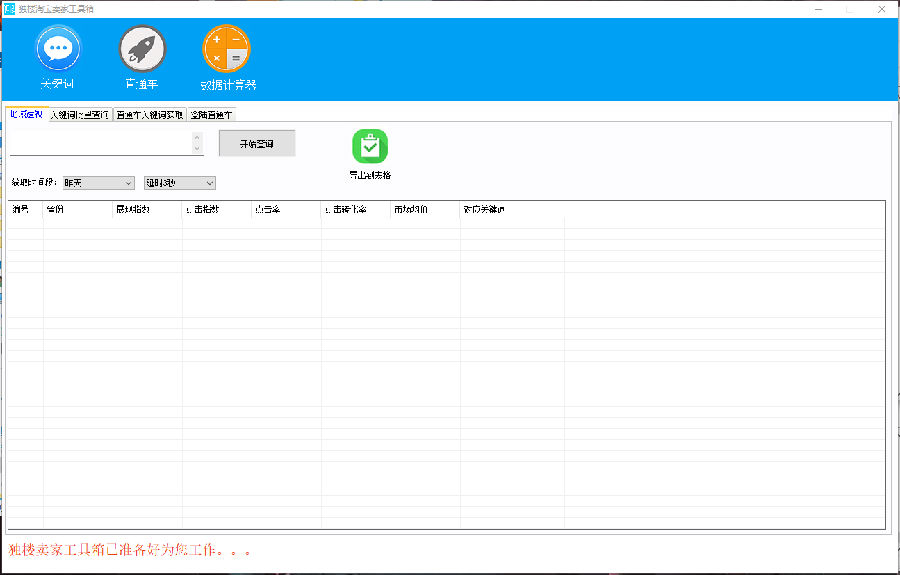Viewport: 900px width, 575px height.
Task: Click the green clipboard export-to-table icon
Action: tap(370, 146)
